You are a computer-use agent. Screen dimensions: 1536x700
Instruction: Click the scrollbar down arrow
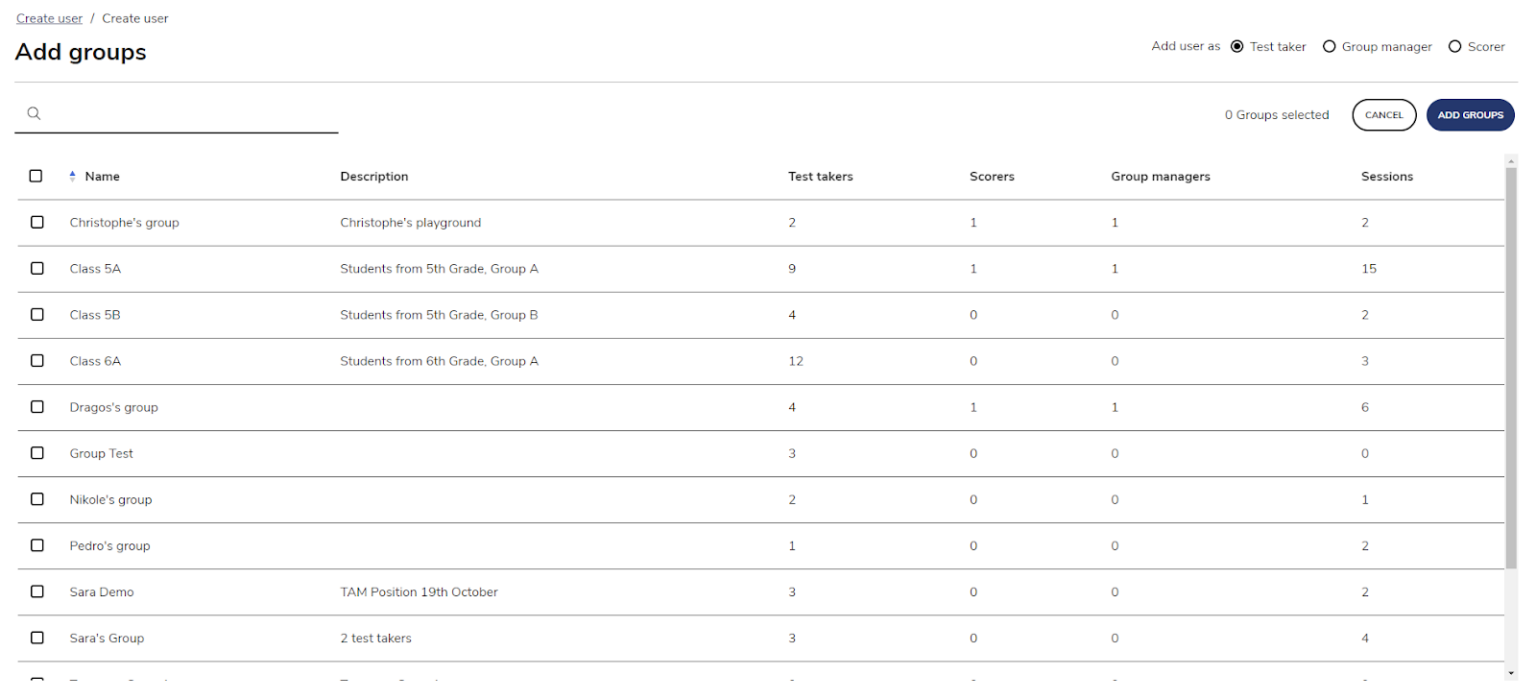(1510, 673)
